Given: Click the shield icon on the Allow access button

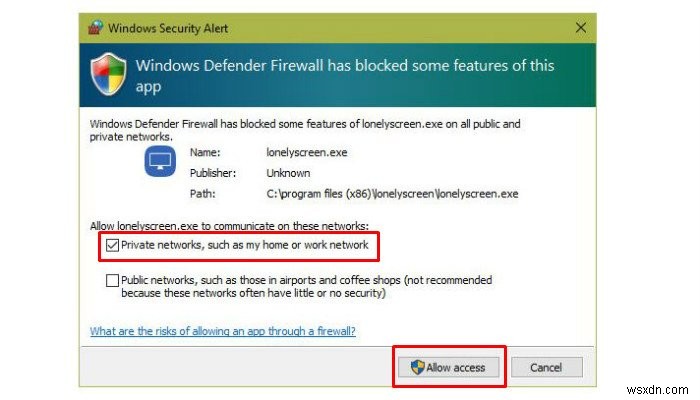Looking at the screenshot, I should tap(417, 367).
